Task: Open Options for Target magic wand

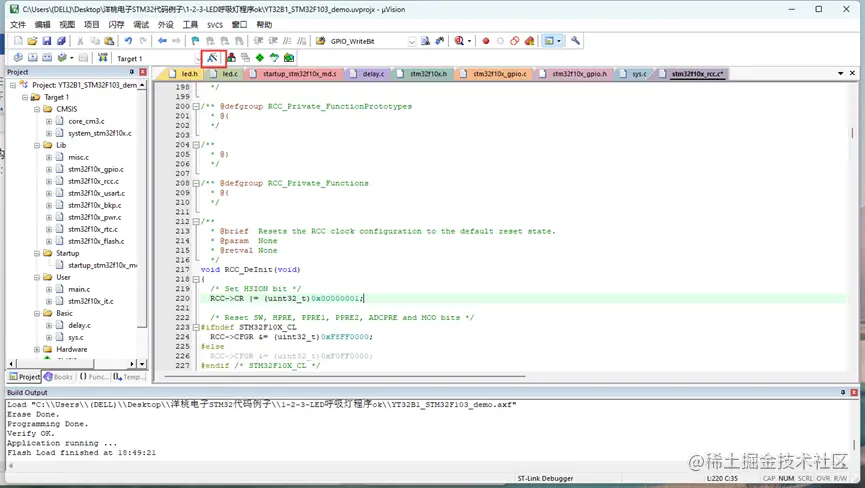Action: [x=212, y=57]
